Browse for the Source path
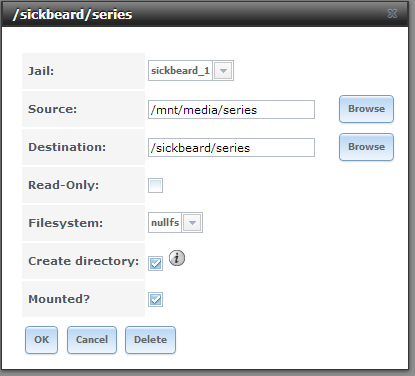415x376 pixels. [x=366, y=109]
